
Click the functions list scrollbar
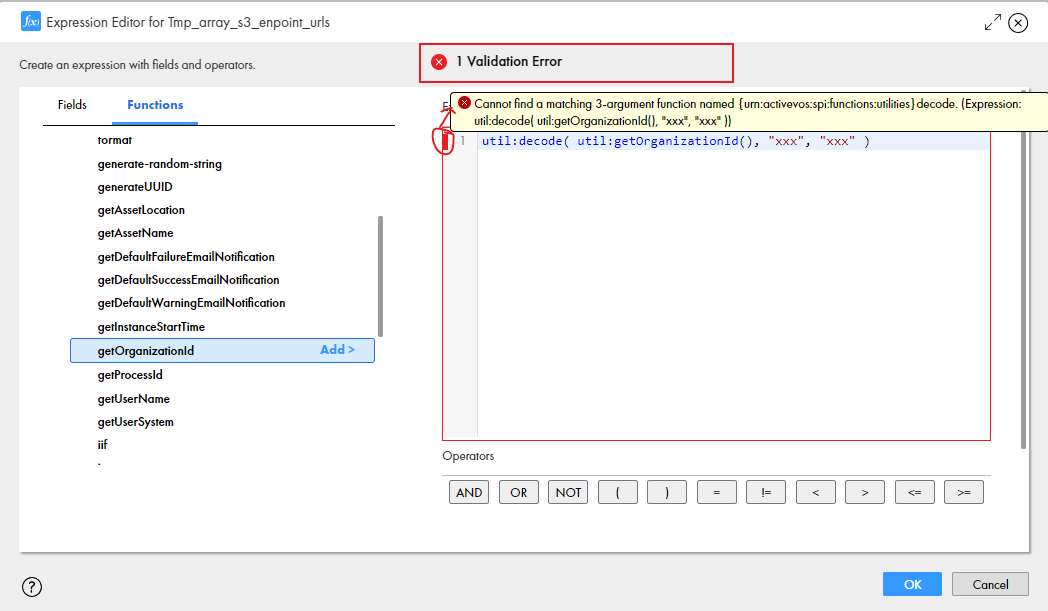(x=380, y=276)
